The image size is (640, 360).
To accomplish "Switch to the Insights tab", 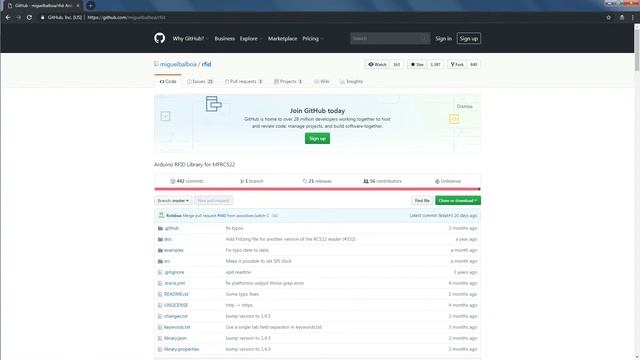I will (351, 82).
